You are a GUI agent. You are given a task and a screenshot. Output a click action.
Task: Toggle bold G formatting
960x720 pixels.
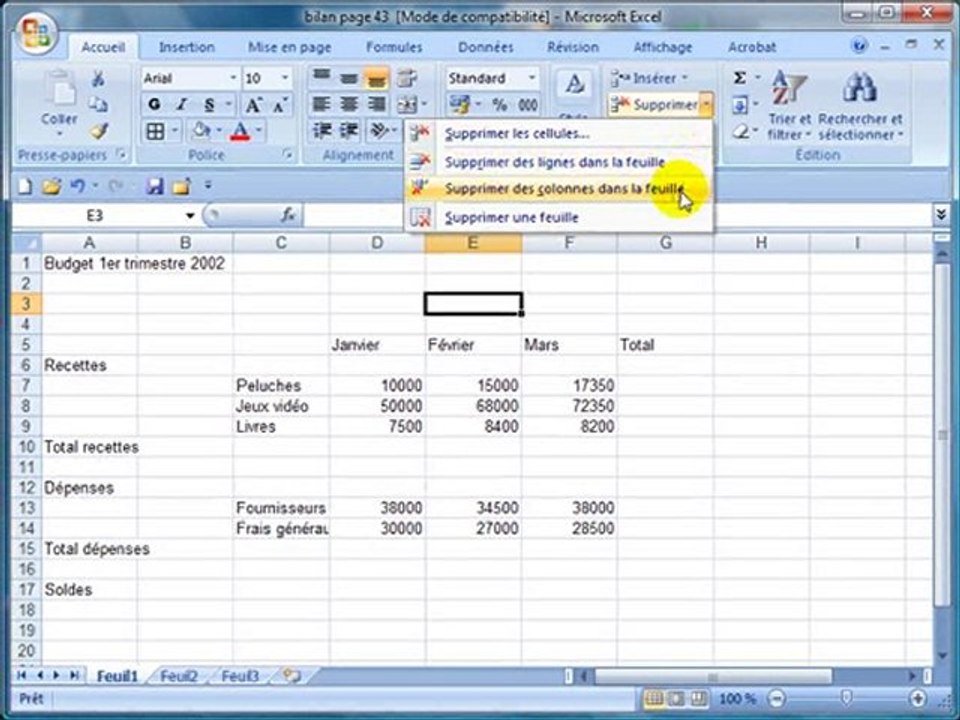pos(154,105)
